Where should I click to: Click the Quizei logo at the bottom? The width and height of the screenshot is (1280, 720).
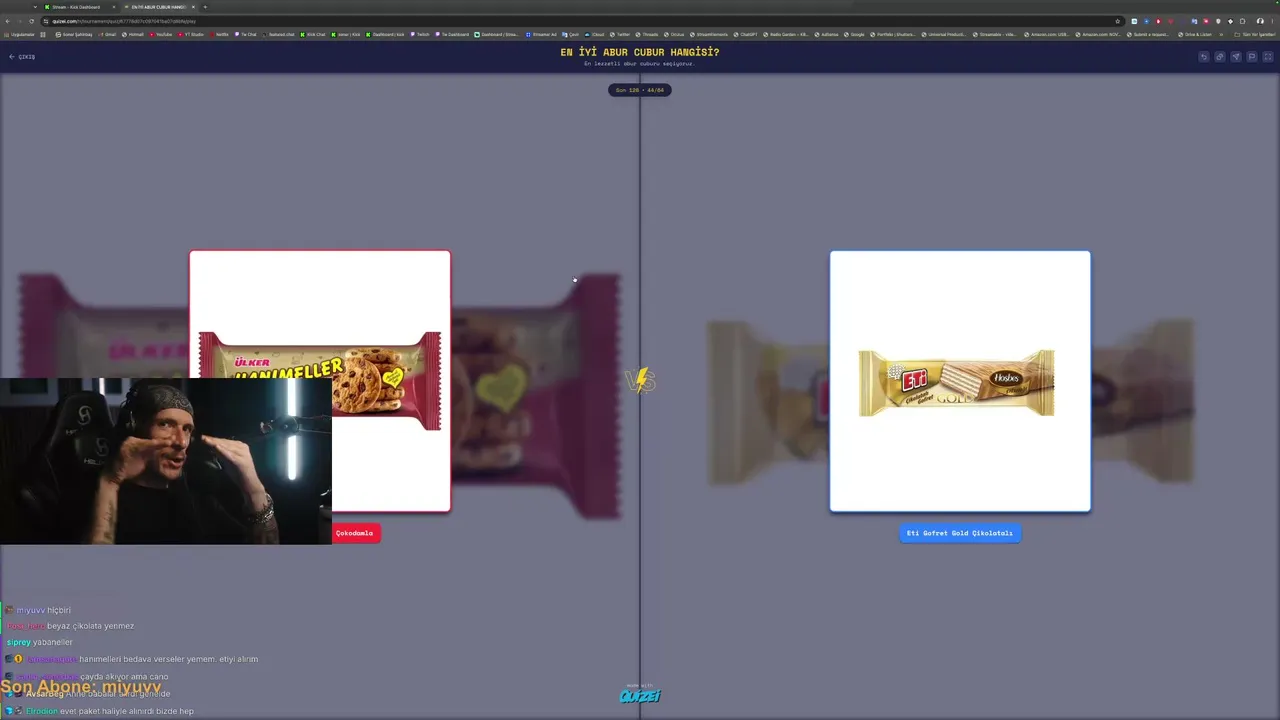640,696
